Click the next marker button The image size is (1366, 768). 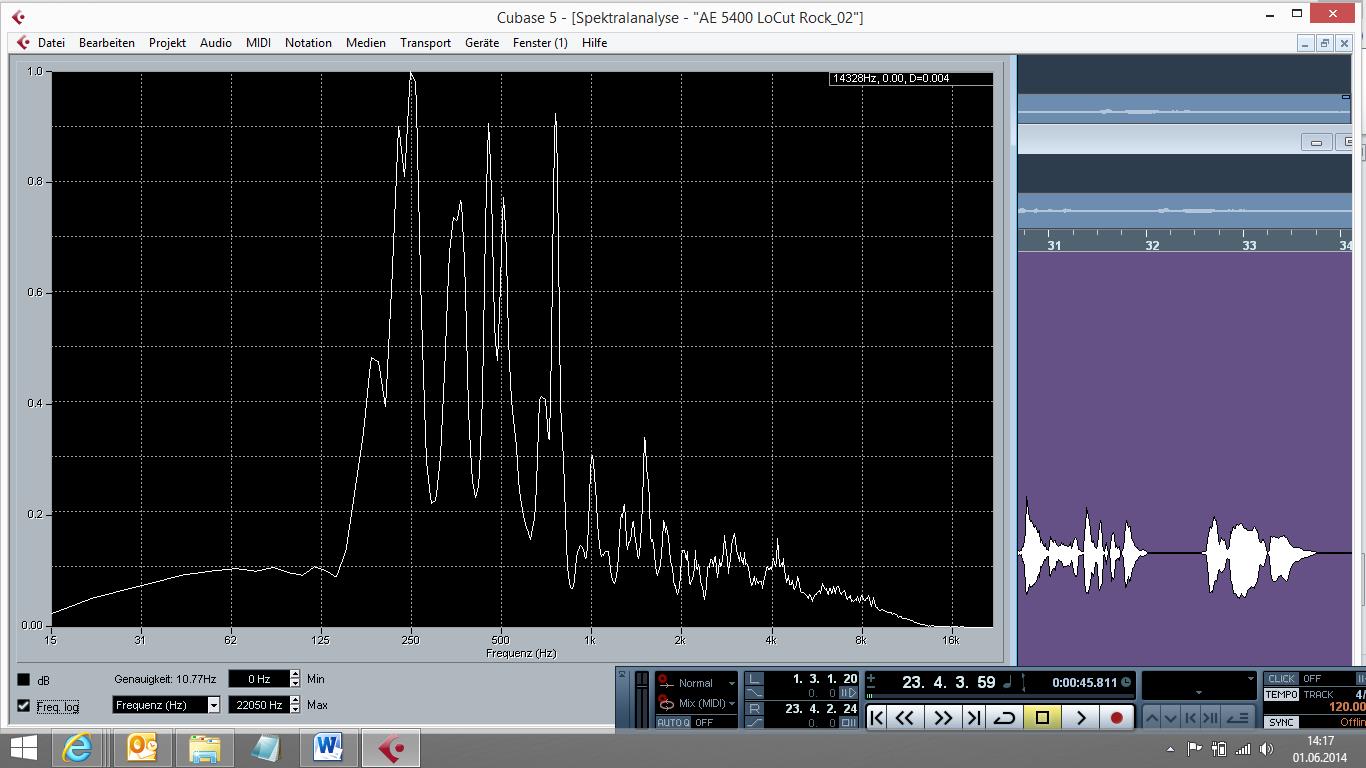[x=1210, y=717]
